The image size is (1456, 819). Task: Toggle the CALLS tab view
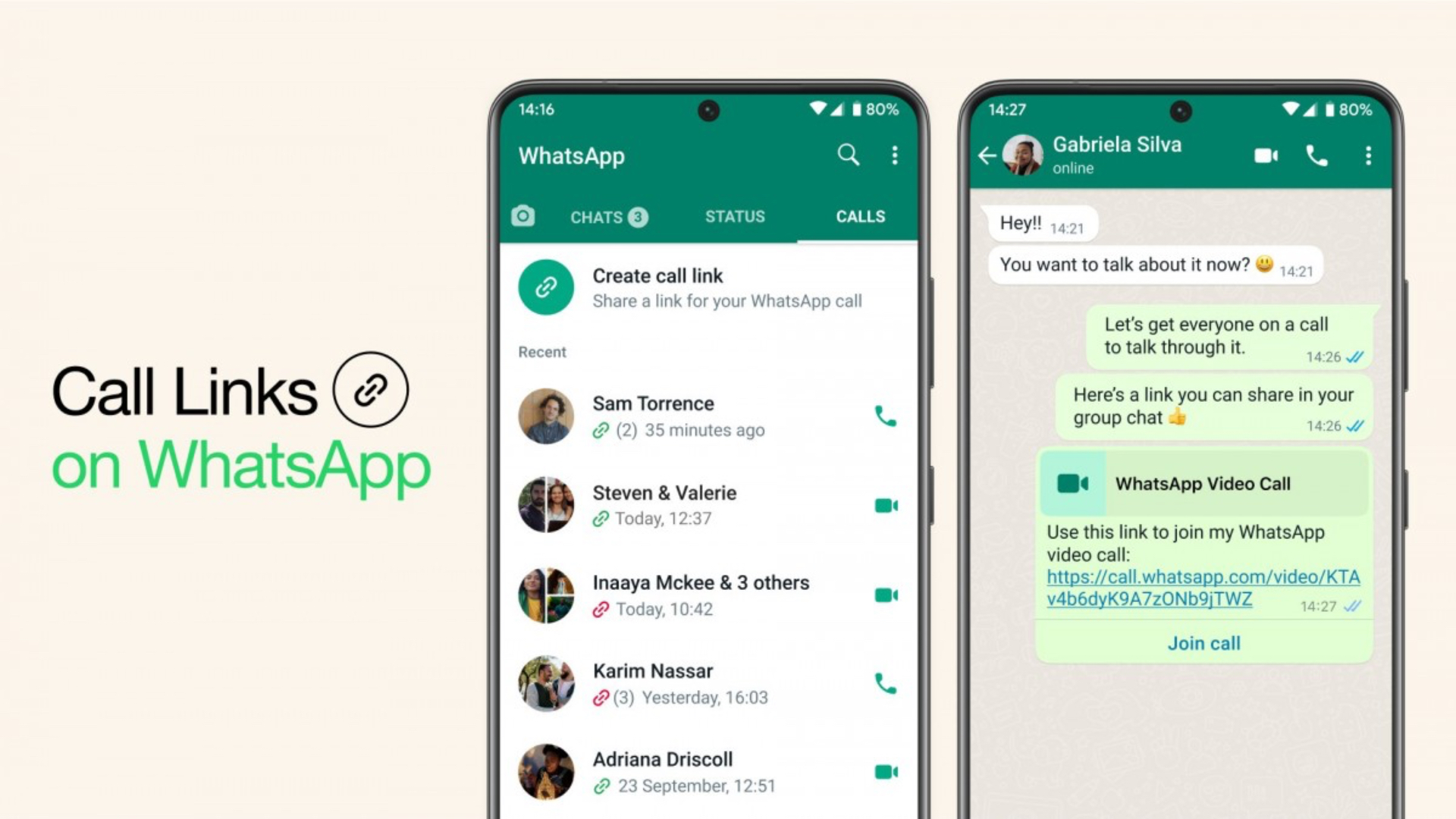tap(858, 216)
